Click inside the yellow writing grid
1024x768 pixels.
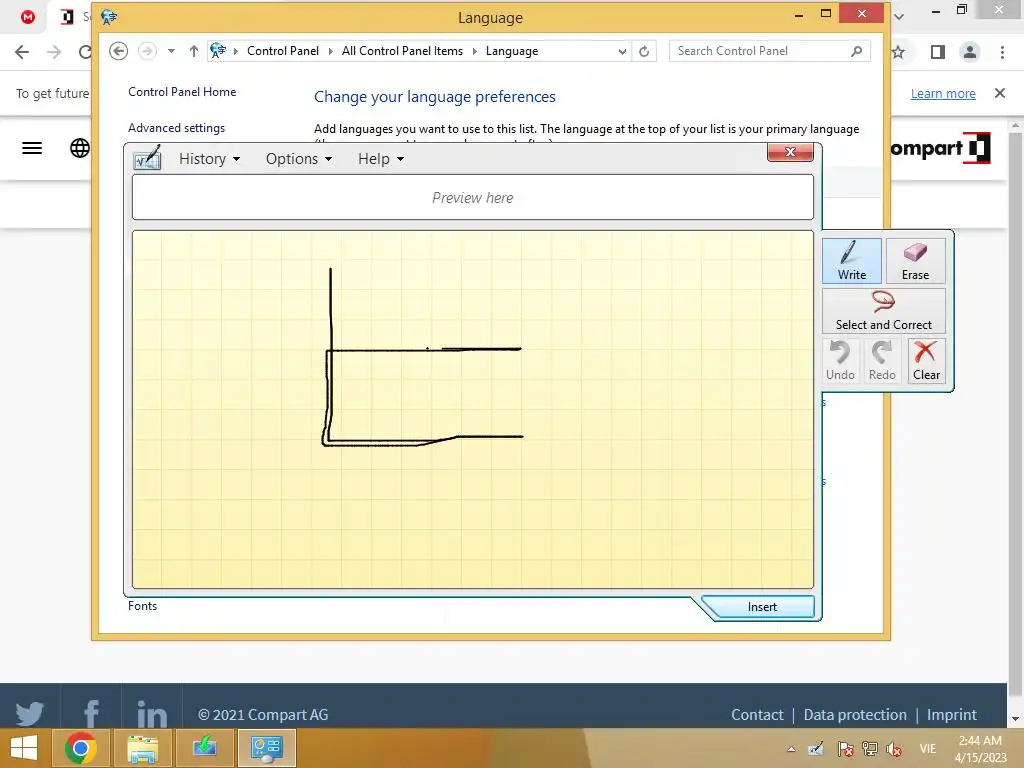point(473,409)
